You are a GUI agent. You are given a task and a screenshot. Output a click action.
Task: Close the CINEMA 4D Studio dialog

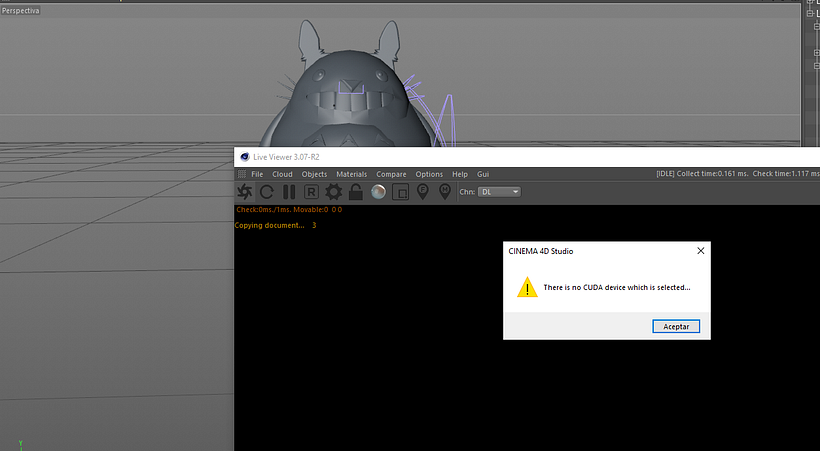click(x=701, y=251)
